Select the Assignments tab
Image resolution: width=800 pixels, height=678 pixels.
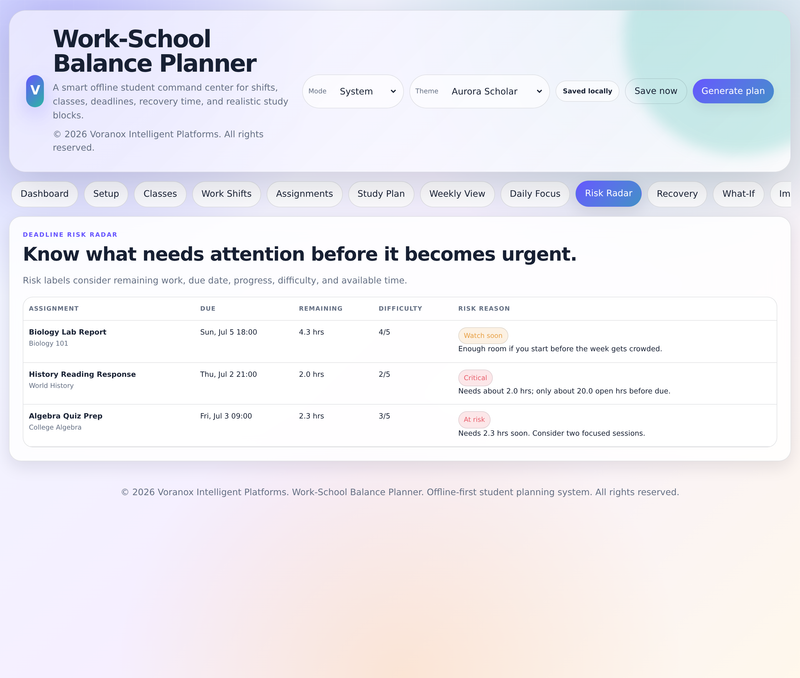point(304,194)
